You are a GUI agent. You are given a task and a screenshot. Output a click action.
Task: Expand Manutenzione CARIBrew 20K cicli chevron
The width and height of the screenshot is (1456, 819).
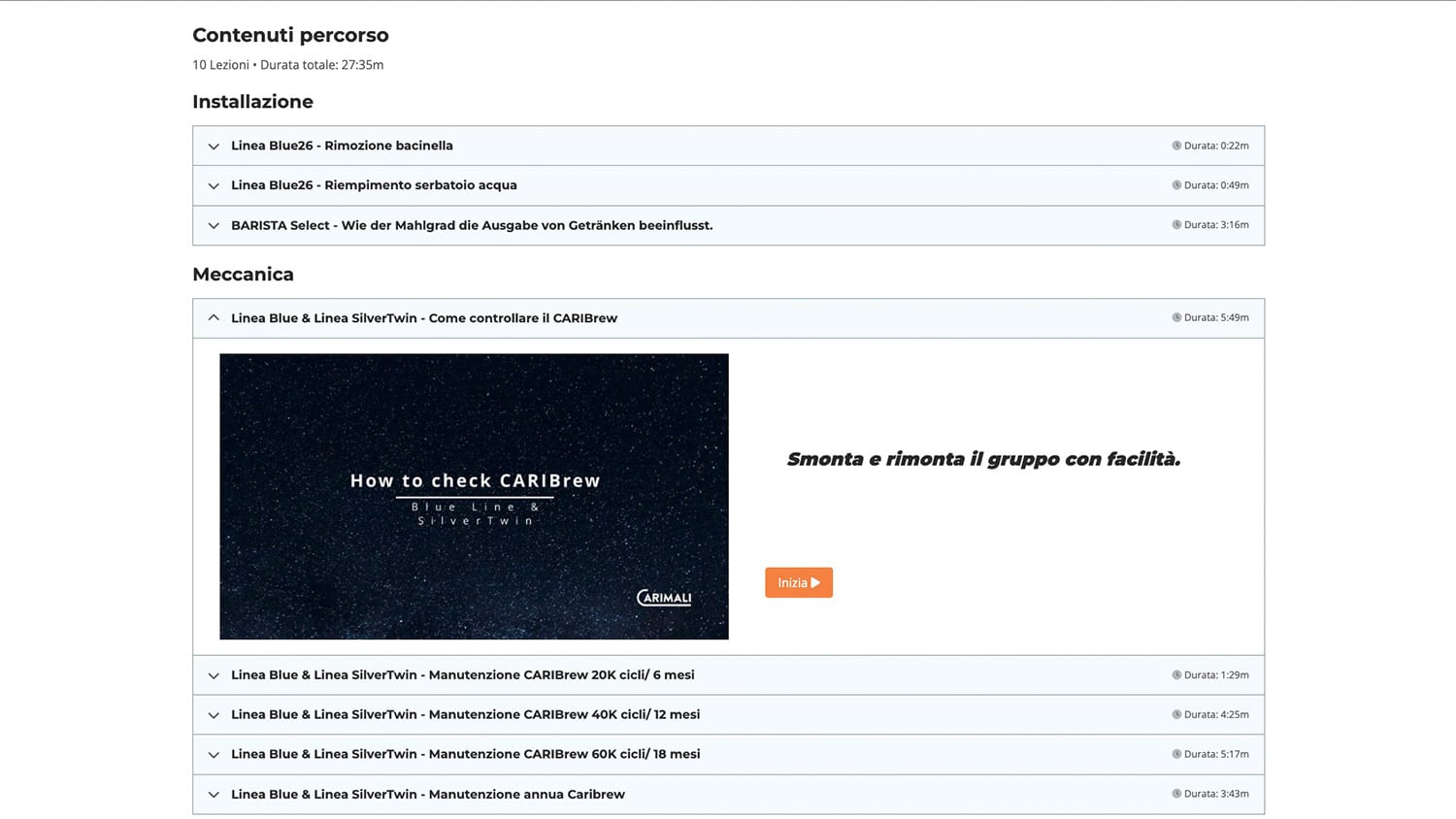214,676
